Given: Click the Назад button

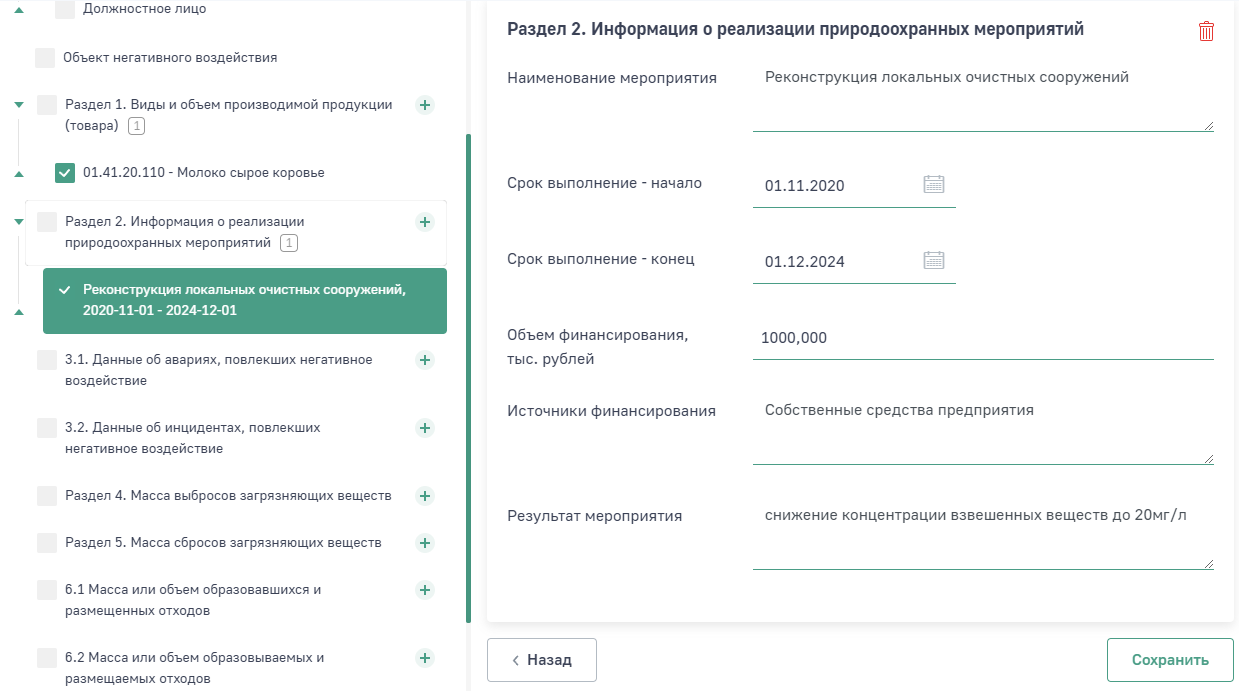Looking at the screenshot, I should (x=542, y=660).
